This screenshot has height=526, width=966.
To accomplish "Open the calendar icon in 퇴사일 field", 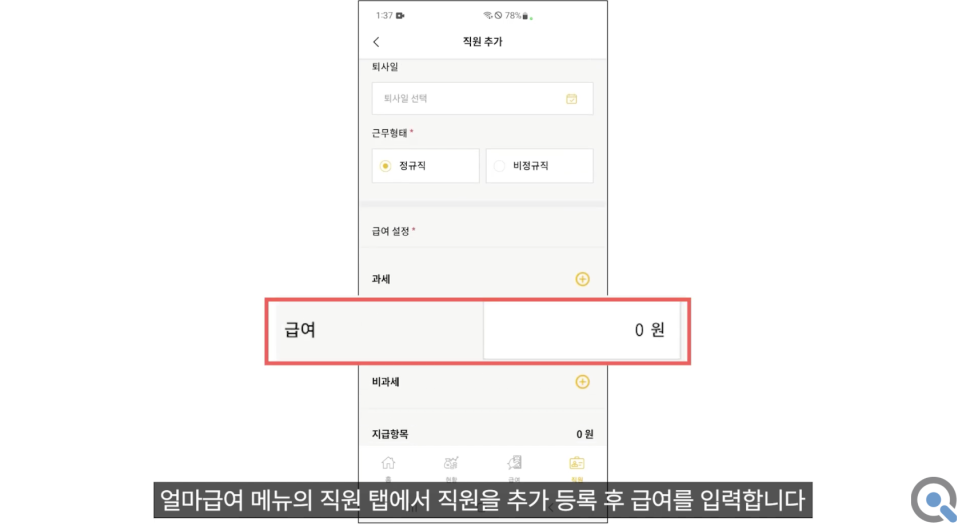I will click(572, 99).
